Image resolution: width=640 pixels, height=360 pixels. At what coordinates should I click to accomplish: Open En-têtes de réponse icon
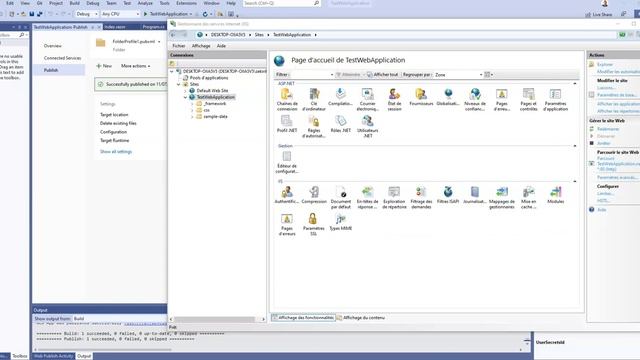[367, 198]
